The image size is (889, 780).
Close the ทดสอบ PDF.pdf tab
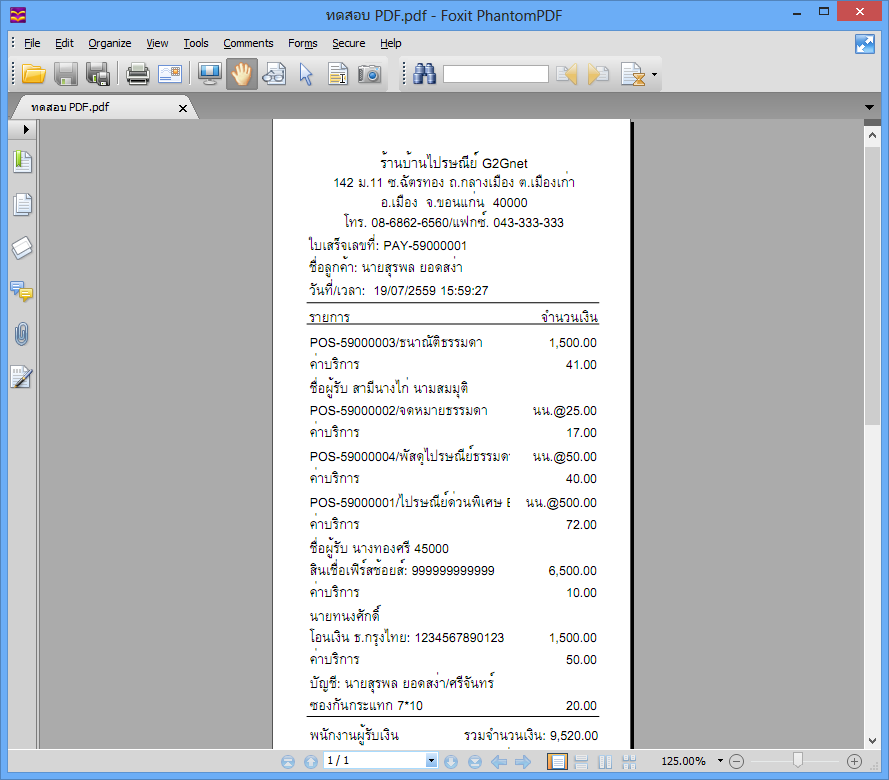[183, 108]
